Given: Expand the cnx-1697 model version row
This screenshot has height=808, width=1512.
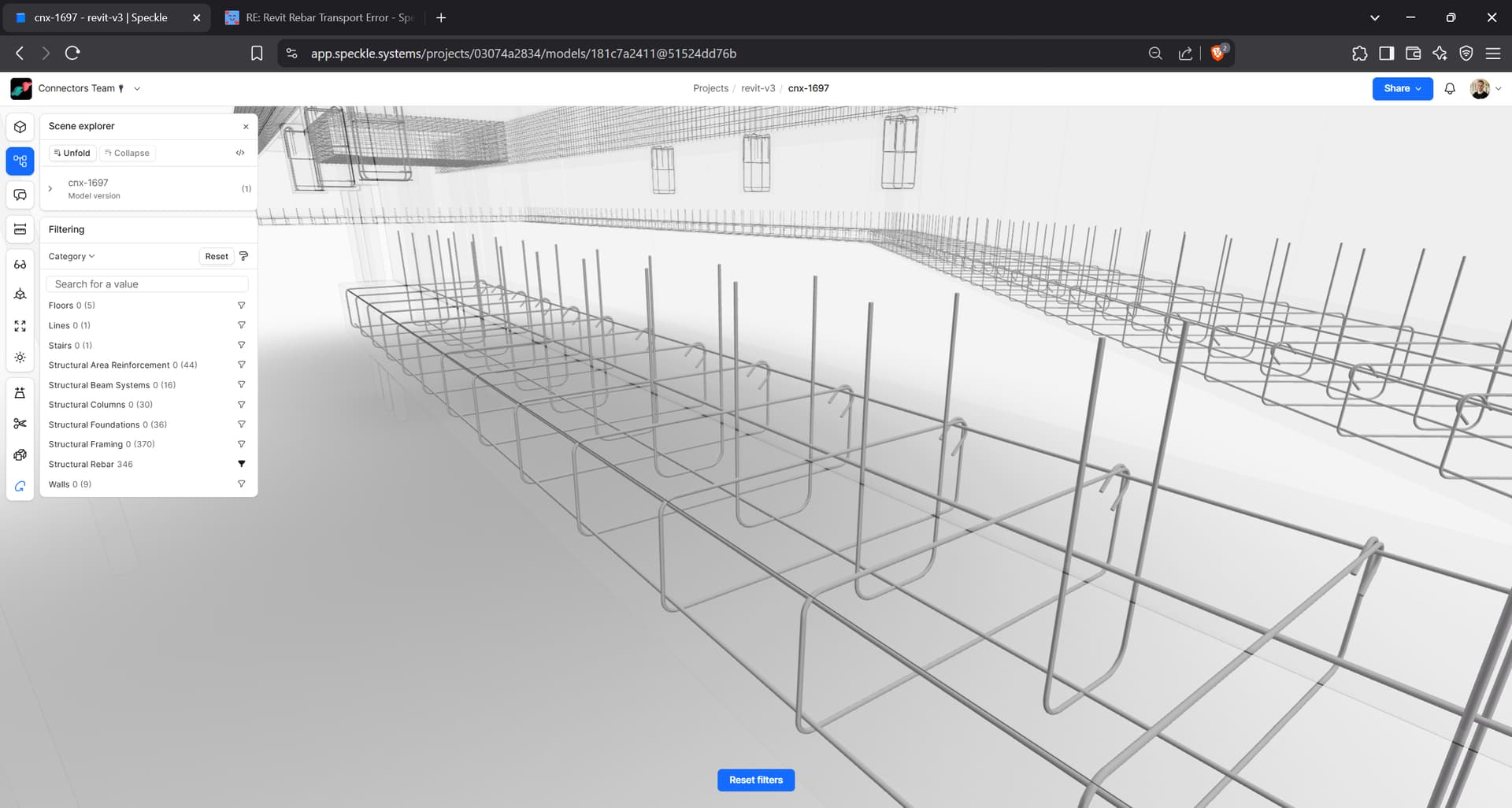Looking at the screenshot, I should (50, 189).
